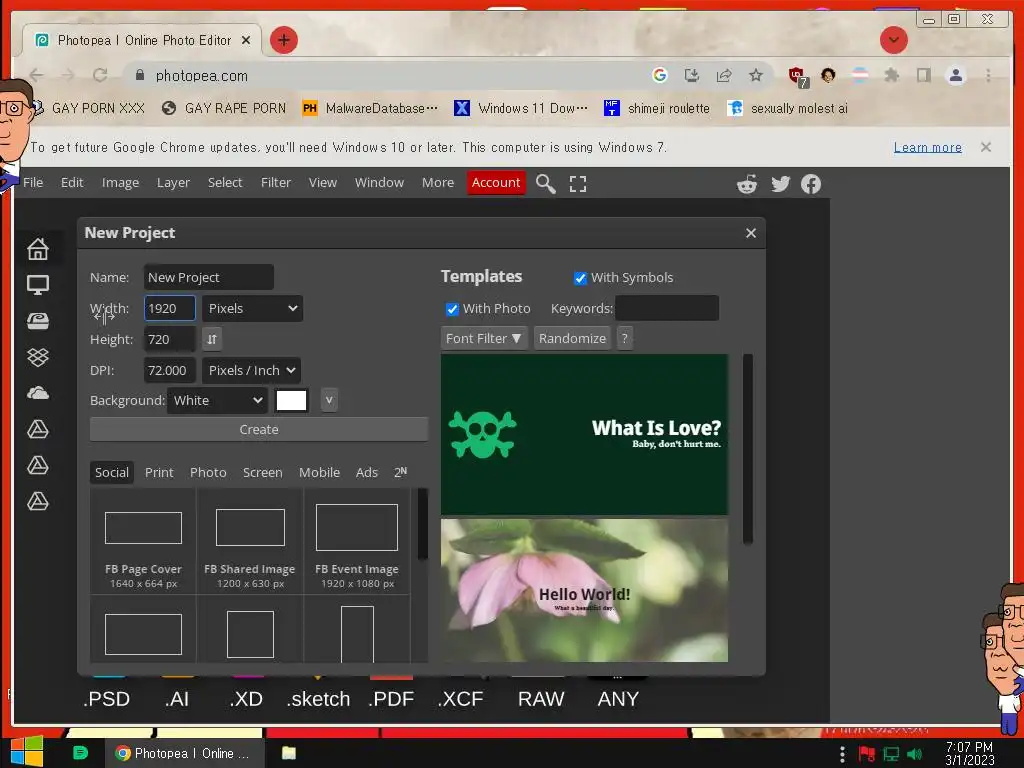Open the Font Filter dropdown
The image size is (1024, 768).
pyautogui.click(x=484, y=338)
